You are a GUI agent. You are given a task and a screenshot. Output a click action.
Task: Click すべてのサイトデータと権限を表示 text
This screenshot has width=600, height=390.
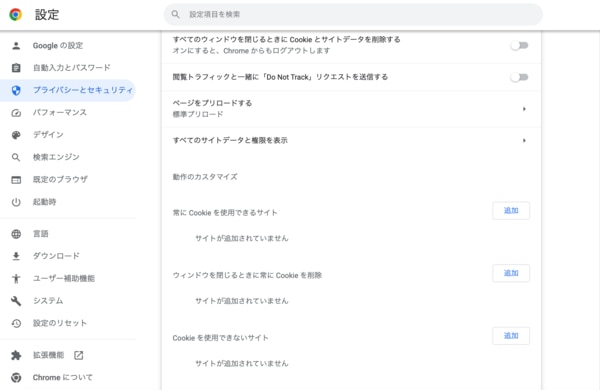click(230, 140)
